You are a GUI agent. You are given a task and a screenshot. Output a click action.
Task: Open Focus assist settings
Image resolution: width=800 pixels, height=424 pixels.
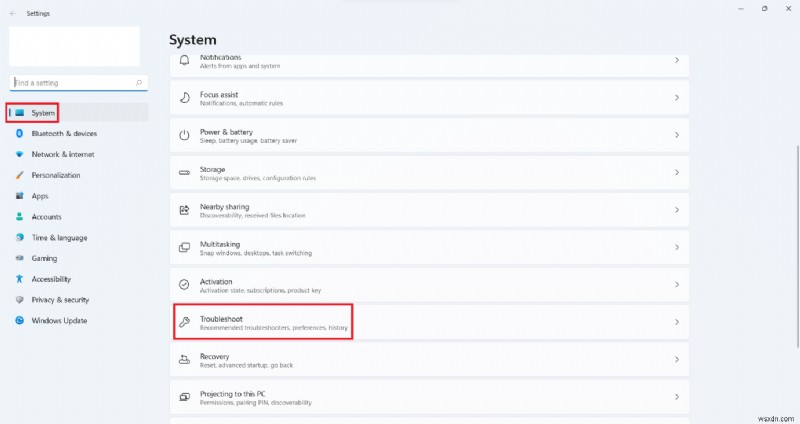pos(429,97)
